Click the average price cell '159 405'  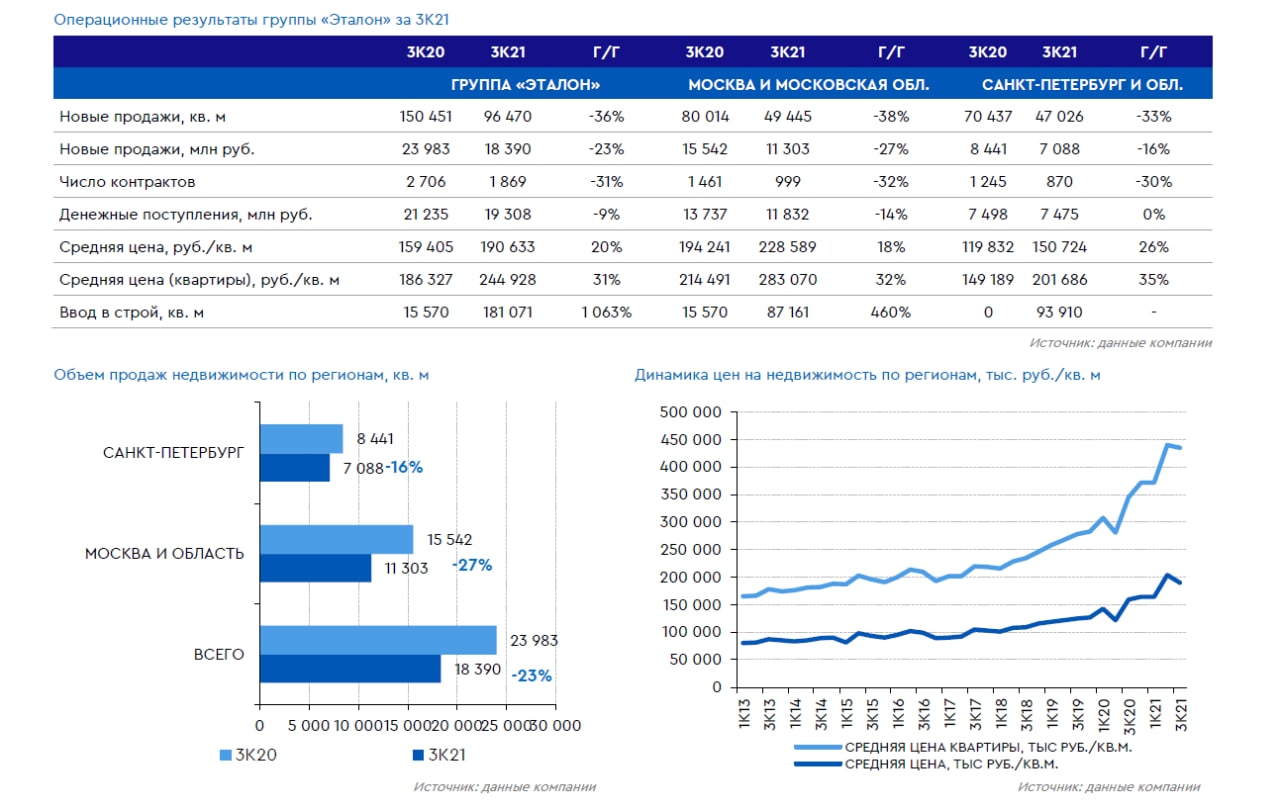pos(426,247)
